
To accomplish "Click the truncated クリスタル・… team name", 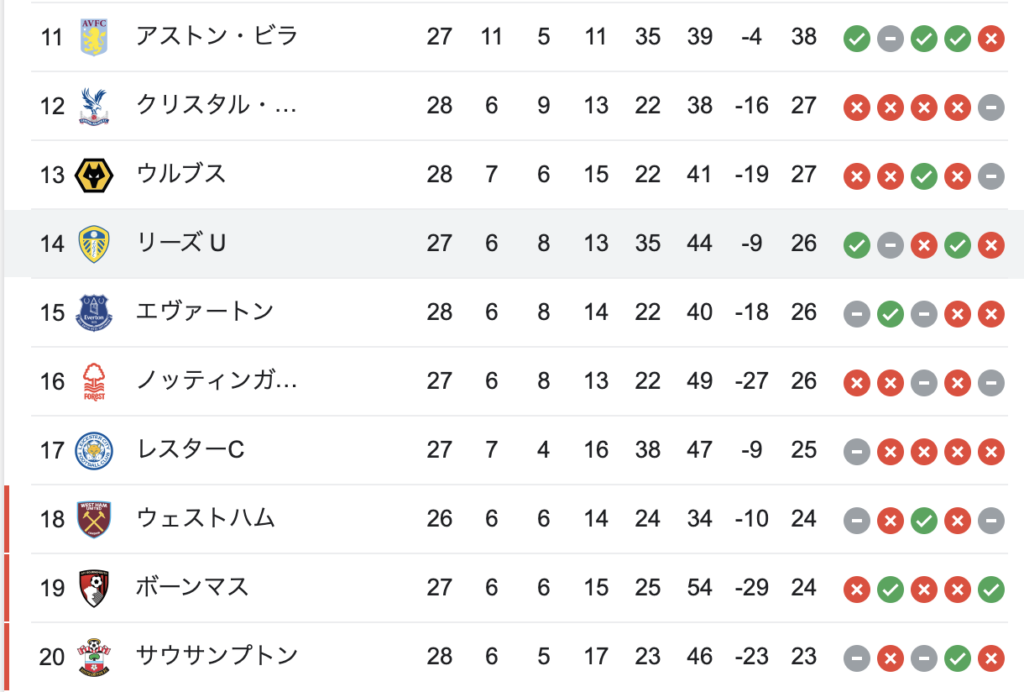I will coord(217,105).
